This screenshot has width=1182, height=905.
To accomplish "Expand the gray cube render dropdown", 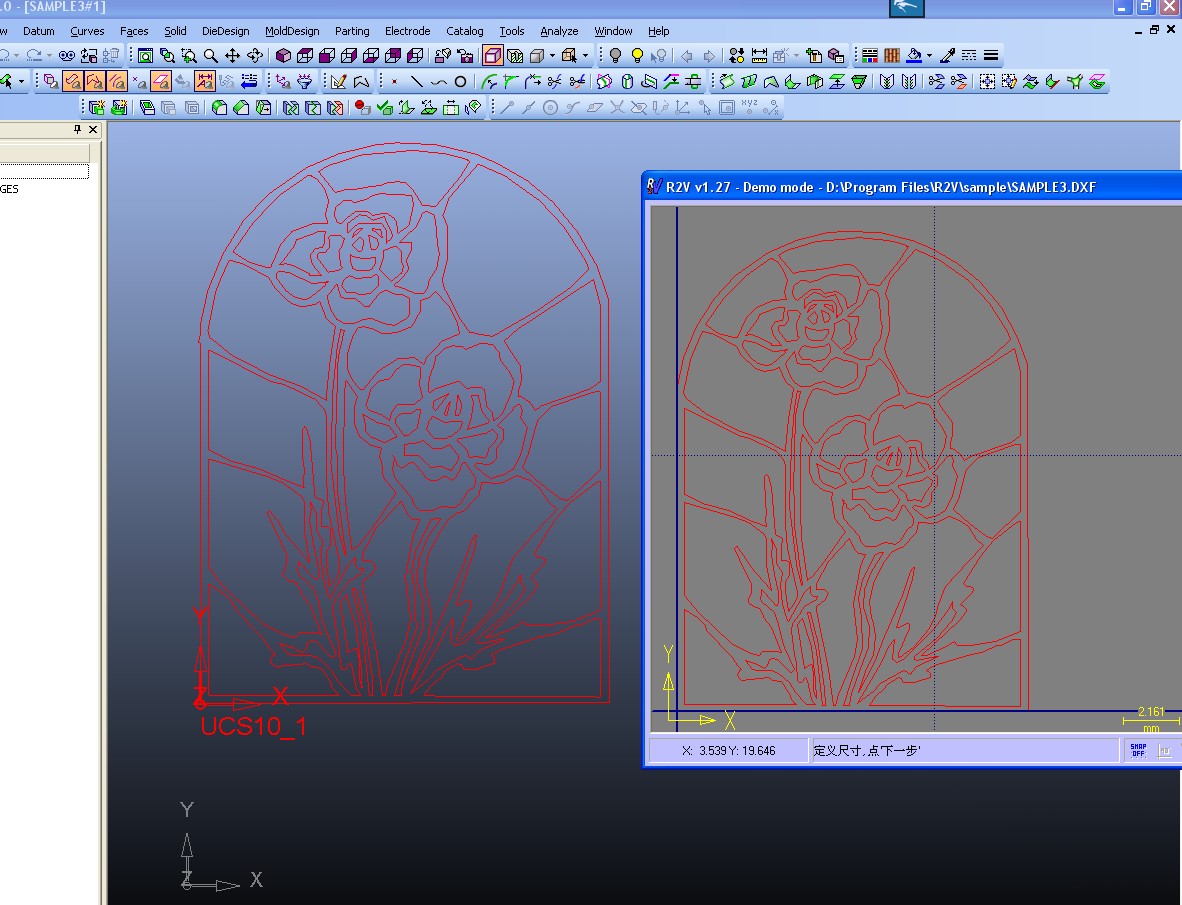I will pyautogui.click(x=552, y=56).
